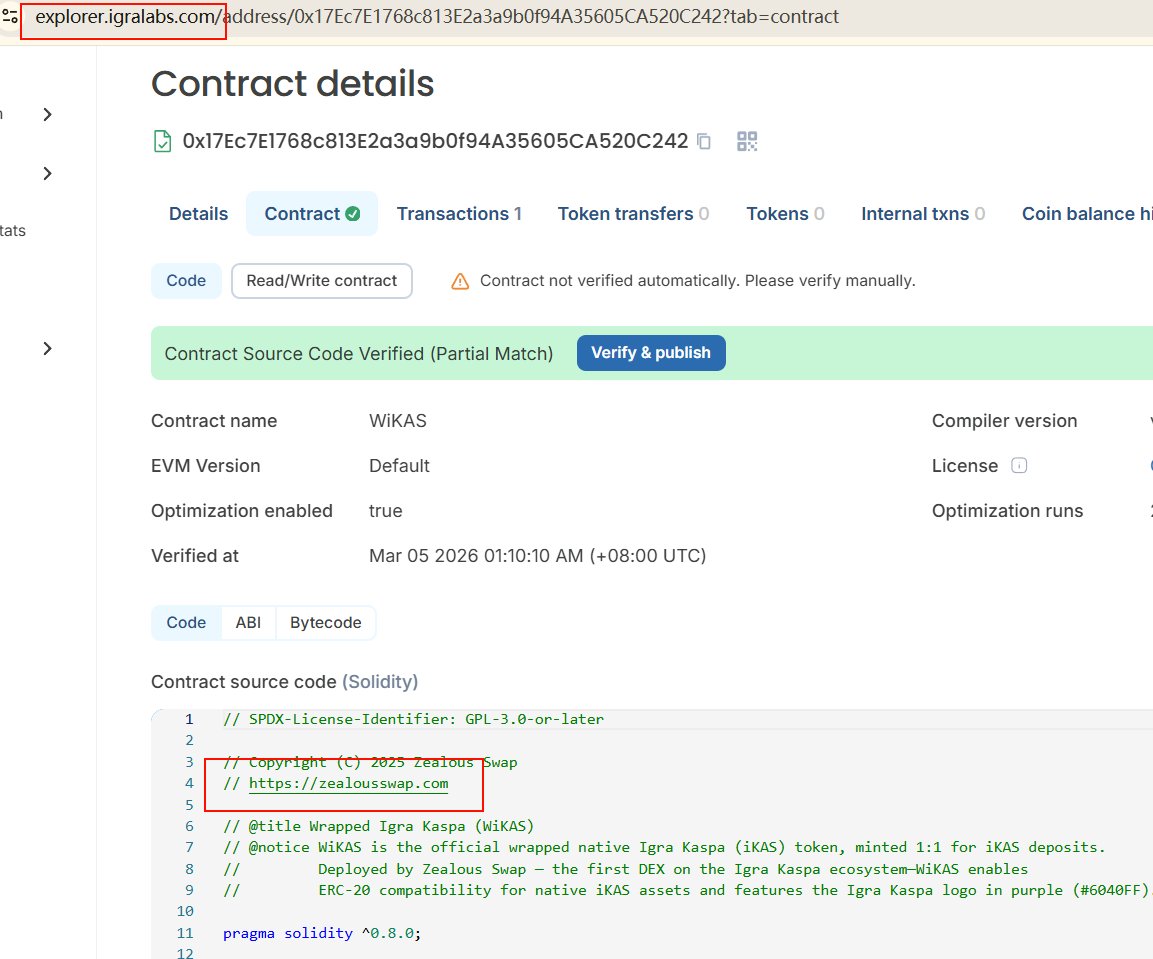1153x959 pixels.
Task: Click the verified contract file icon beside the address
Action: click(x=162, y=141)
